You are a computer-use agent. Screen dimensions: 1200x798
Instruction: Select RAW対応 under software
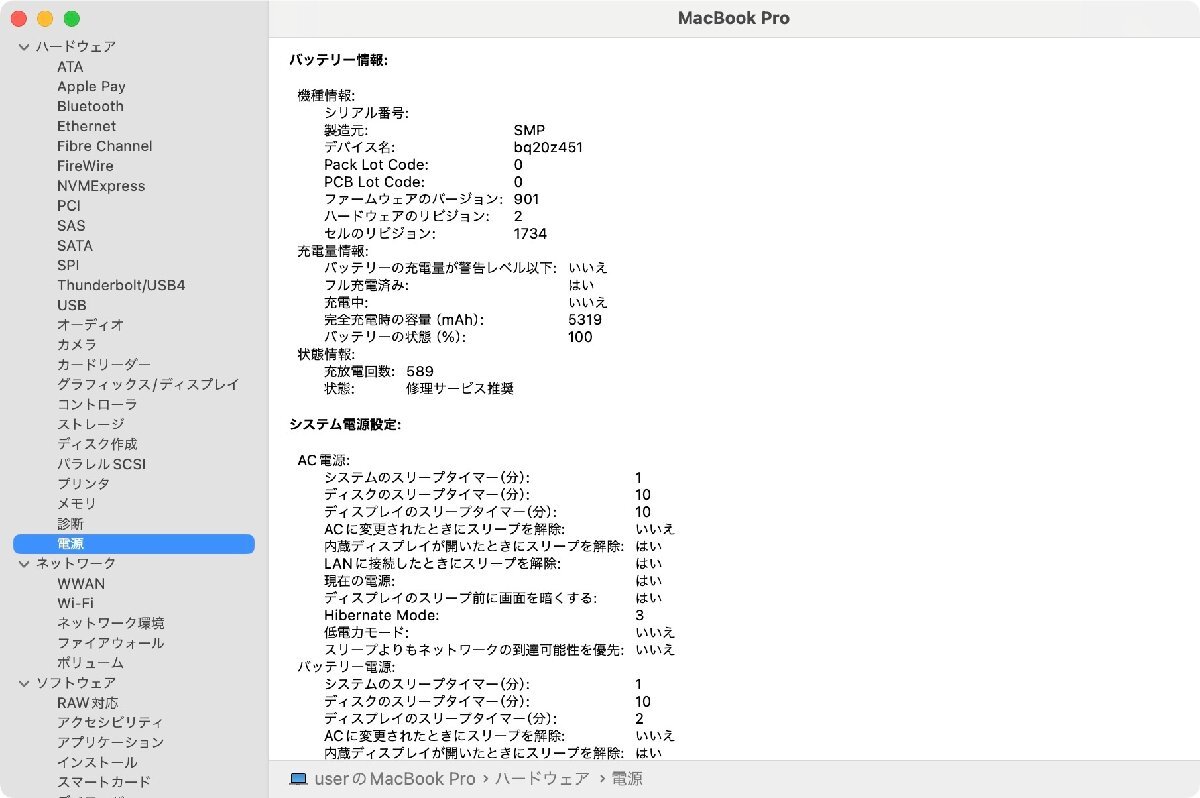(87, 703)
